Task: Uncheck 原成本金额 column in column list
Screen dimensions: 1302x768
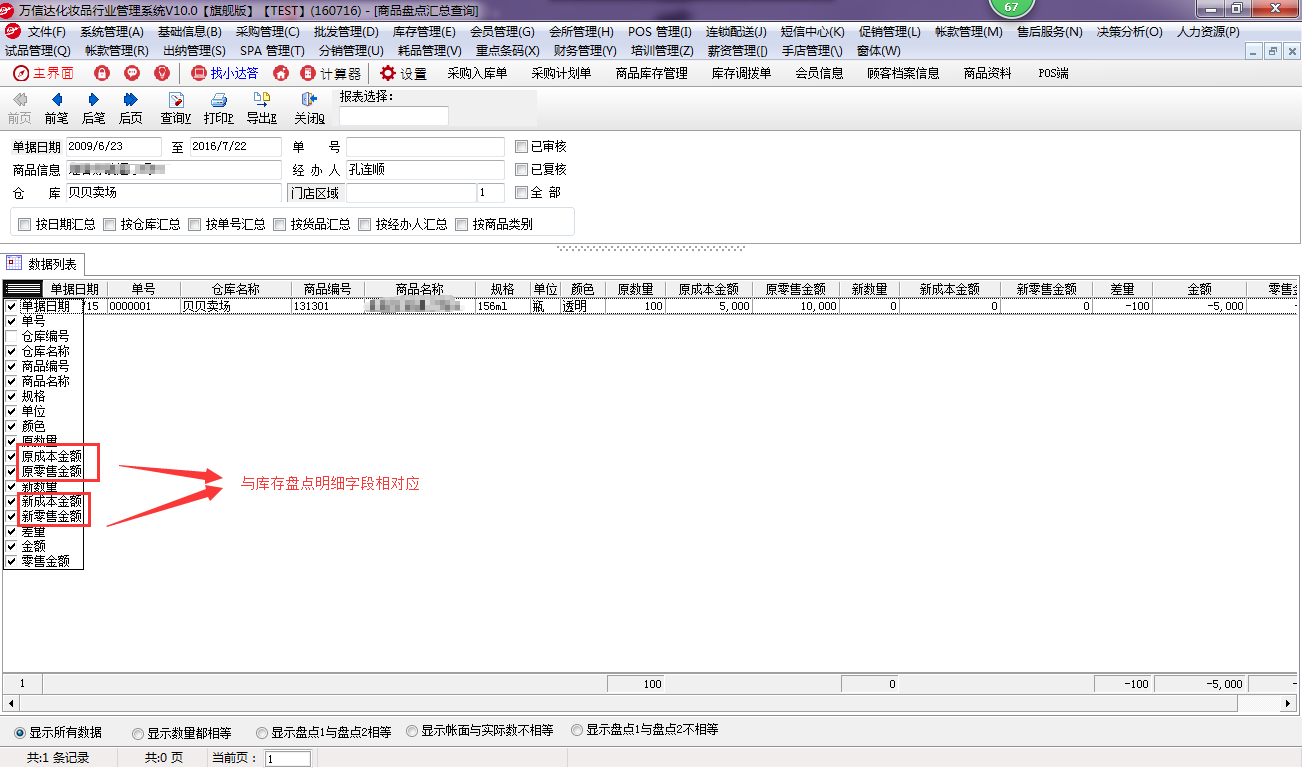Action: tap(12, 456)
